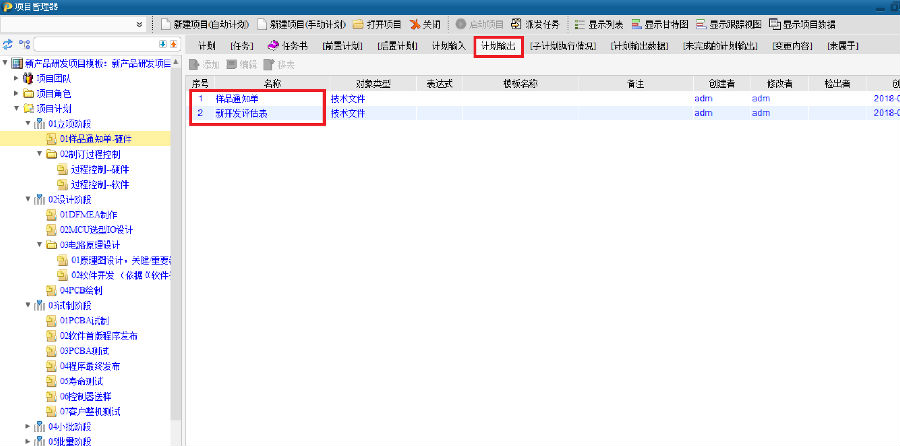900x446 pixels.
Task: Open the double-chevron dropdown at top left
Action: [139, 25]
